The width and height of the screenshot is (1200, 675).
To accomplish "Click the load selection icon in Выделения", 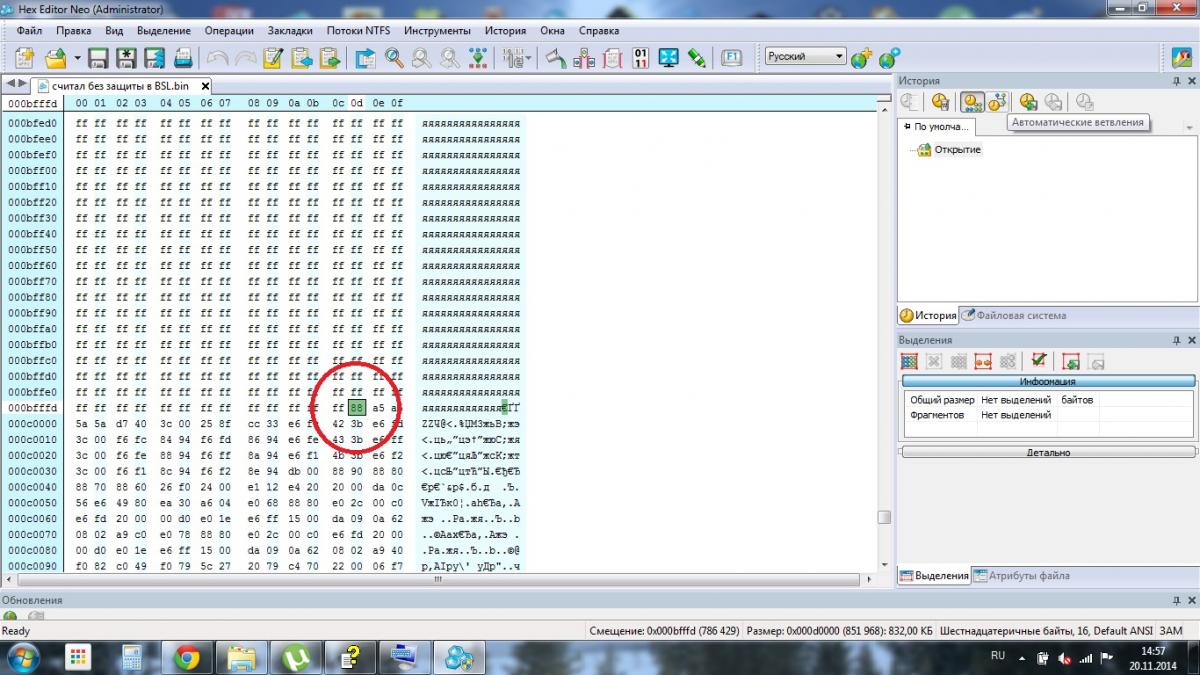I will tap(1071, 362).
